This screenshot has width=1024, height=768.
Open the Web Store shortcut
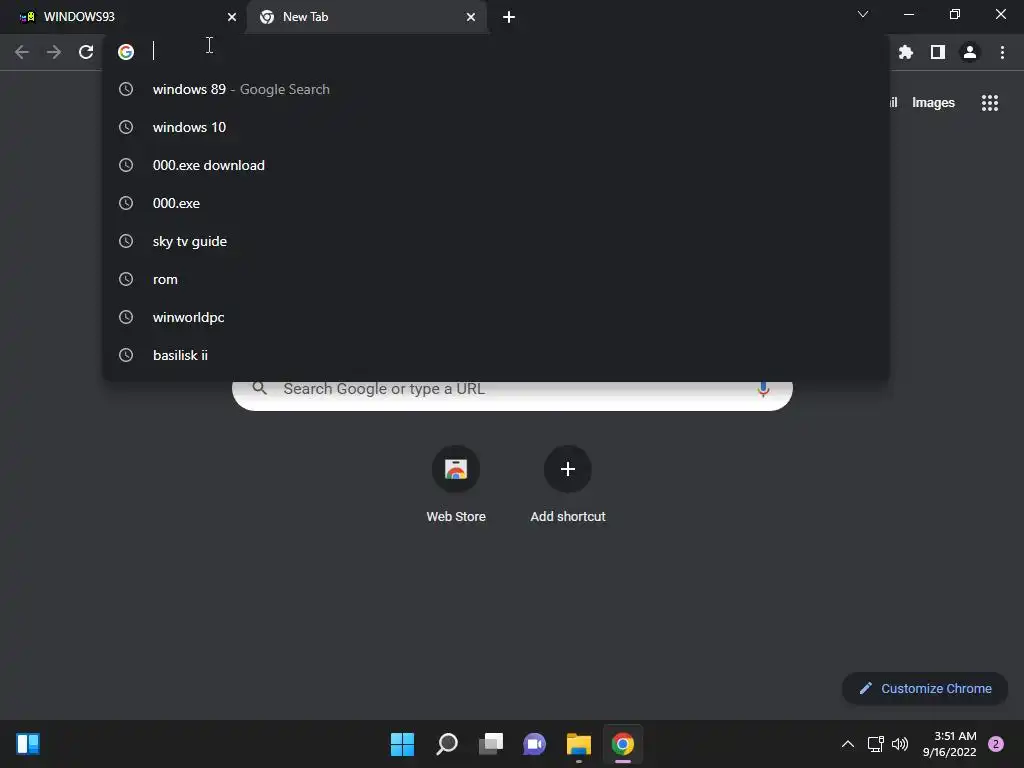pos(456,485)
